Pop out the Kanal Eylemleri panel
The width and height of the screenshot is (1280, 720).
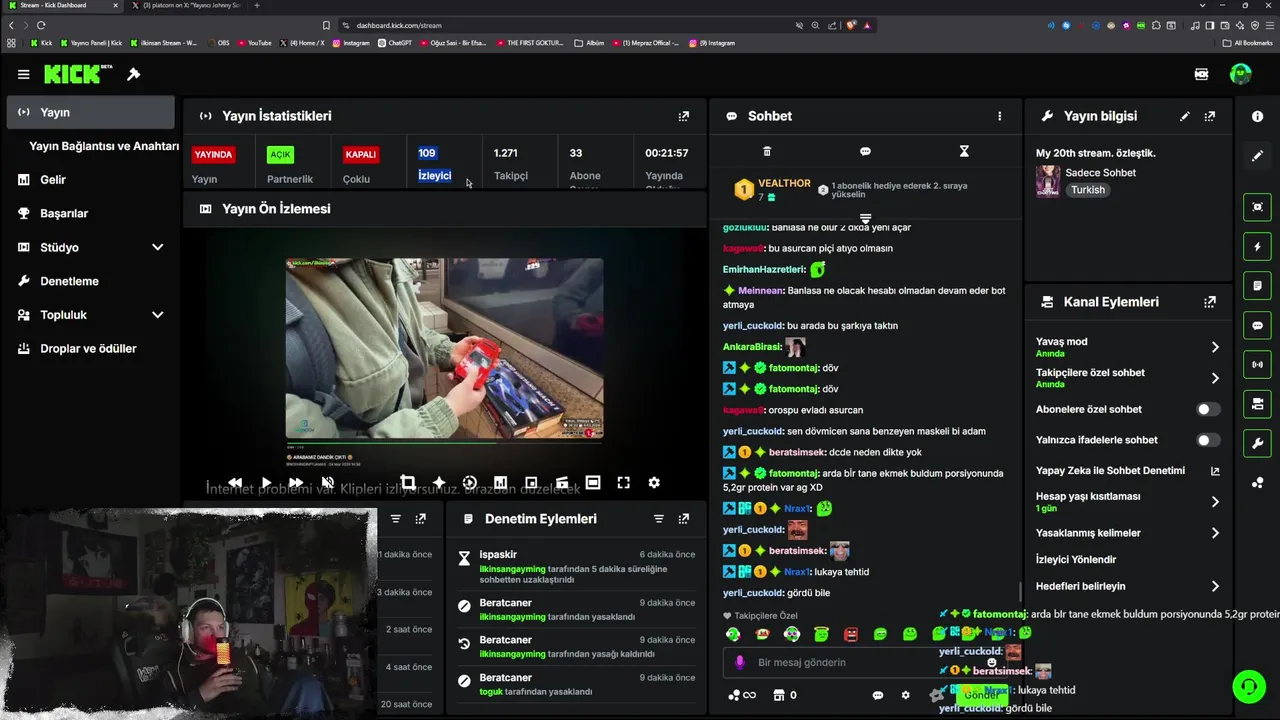pos(1210,302)
